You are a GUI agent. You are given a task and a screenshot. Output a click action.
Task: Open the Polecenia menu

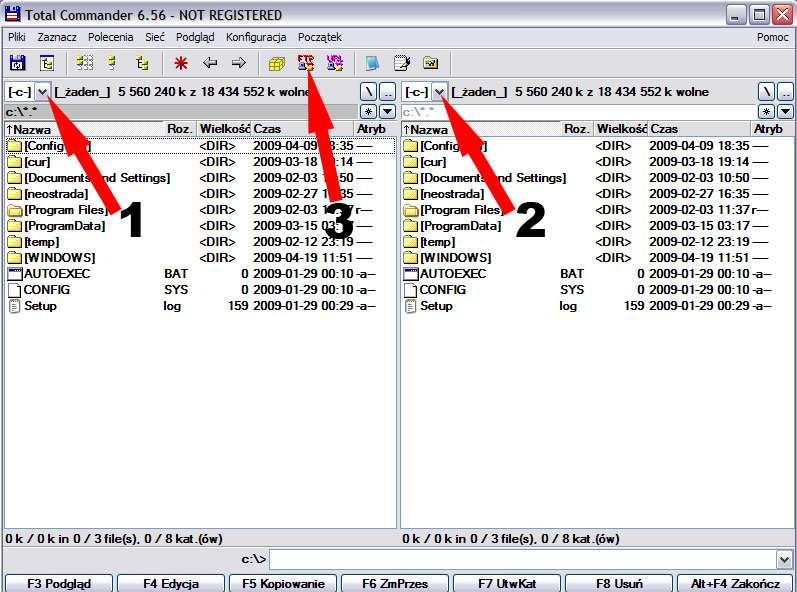(x=110, y=37)
